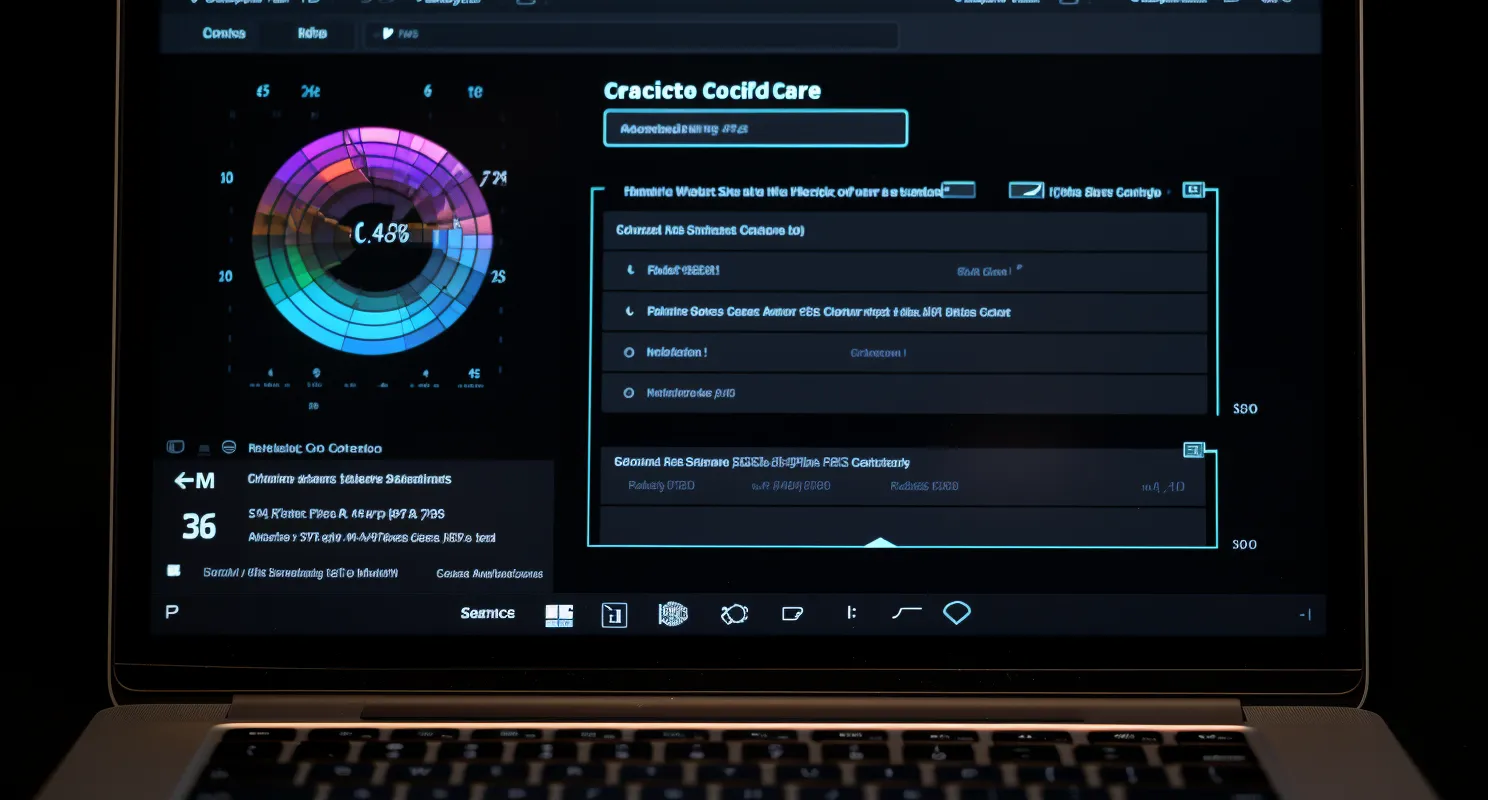
Task: Click the top search bar with play icon
Action: point(630,35)
